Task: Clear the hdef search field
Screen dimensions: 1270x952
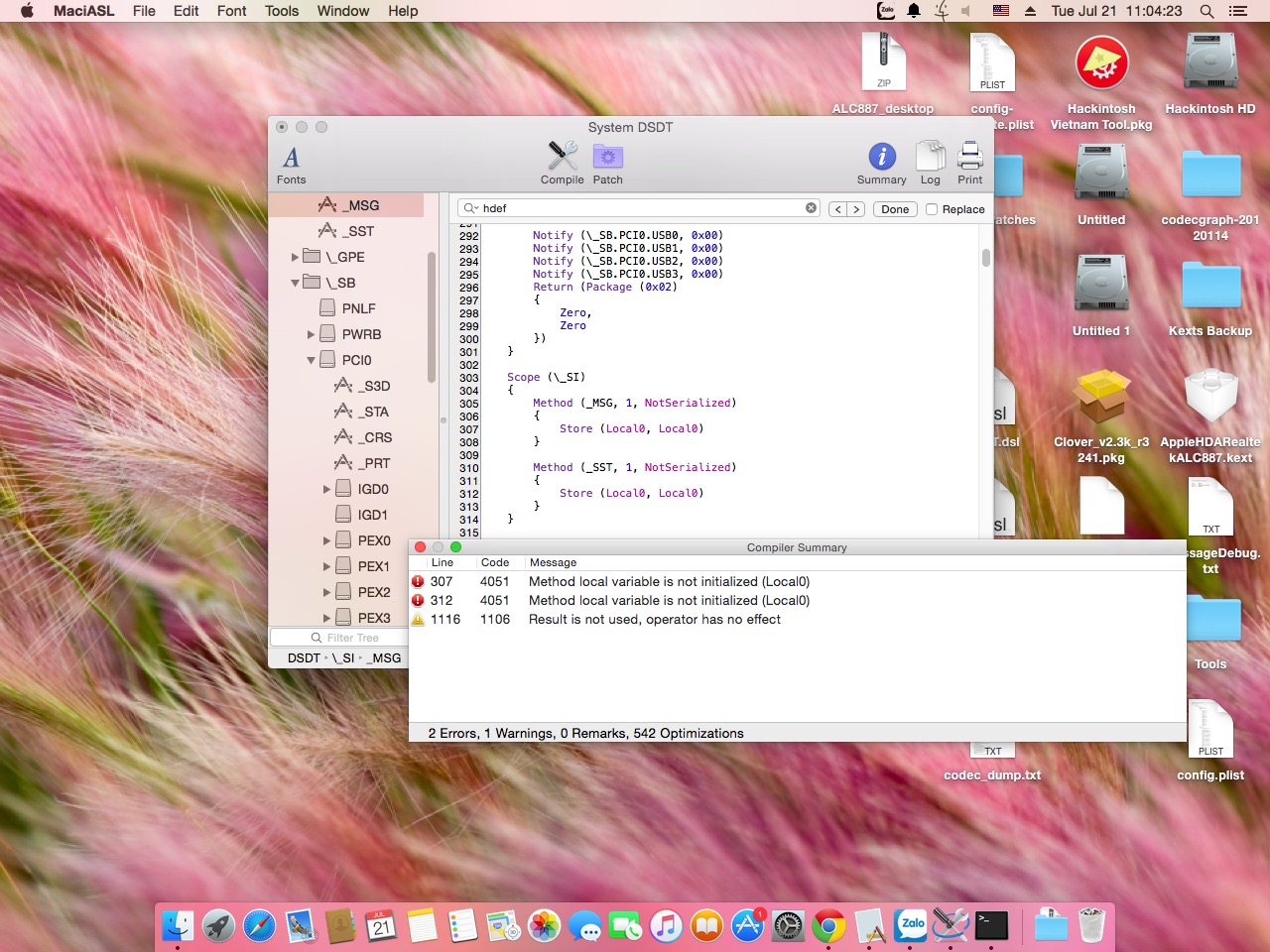Action: [811, 208]
